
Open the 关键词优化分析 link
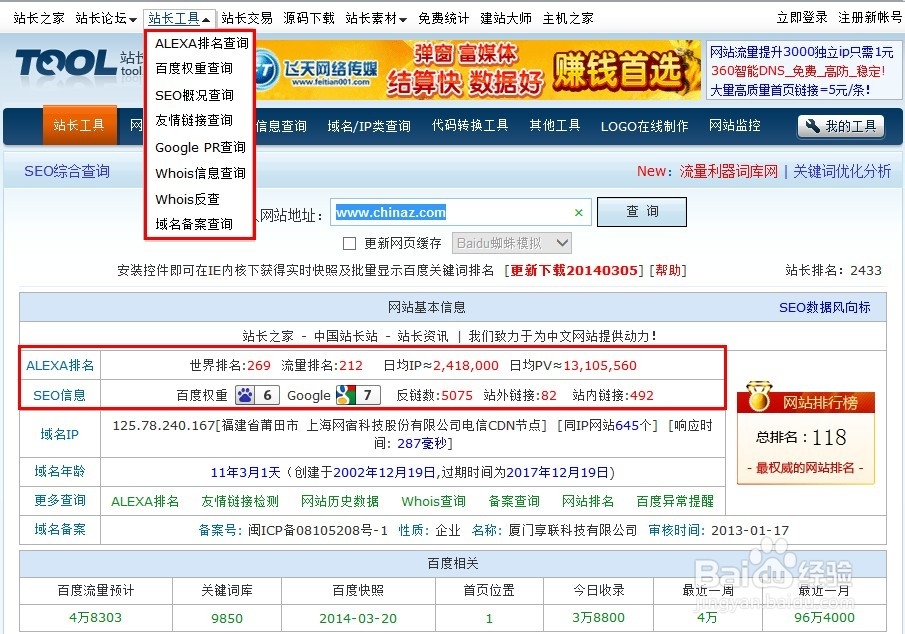tap(842, 171)
